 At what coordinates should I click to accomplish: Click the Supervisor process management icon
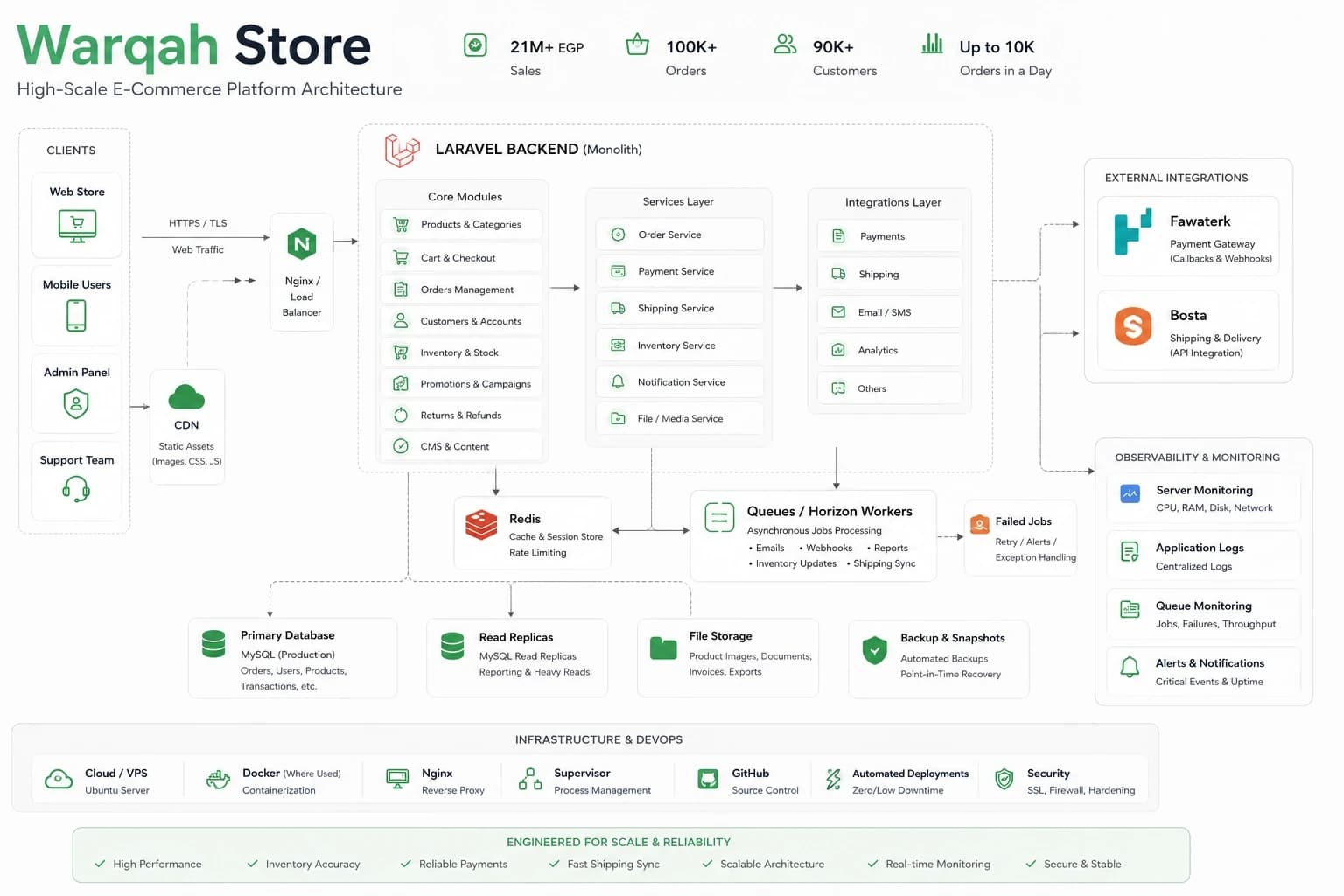pyautogui.click(x=530, y=779)
